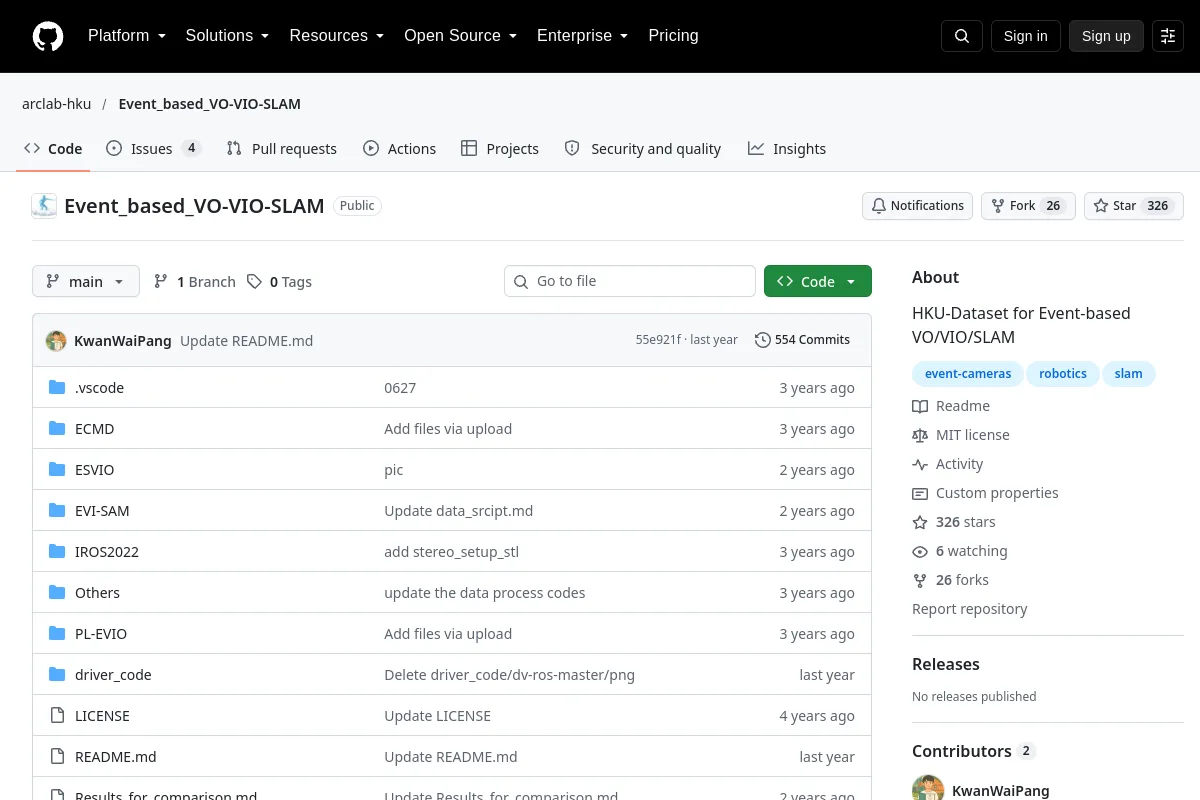Expand the Solutions menu
The image size is (1200, 800).
tap(227, 36)
